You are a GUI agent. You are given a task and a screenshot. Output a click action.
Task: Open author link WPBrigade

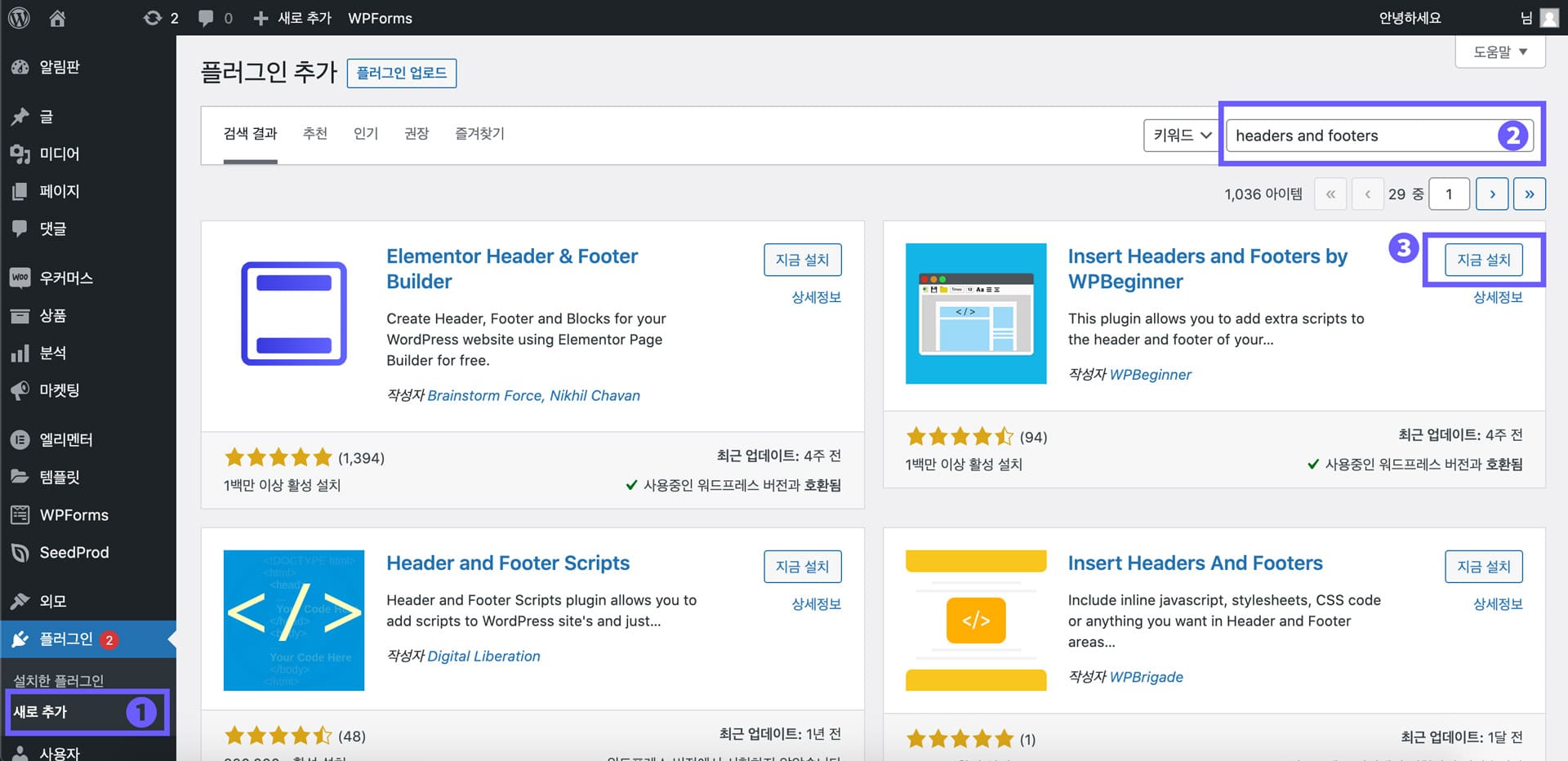click(1146, 677)
